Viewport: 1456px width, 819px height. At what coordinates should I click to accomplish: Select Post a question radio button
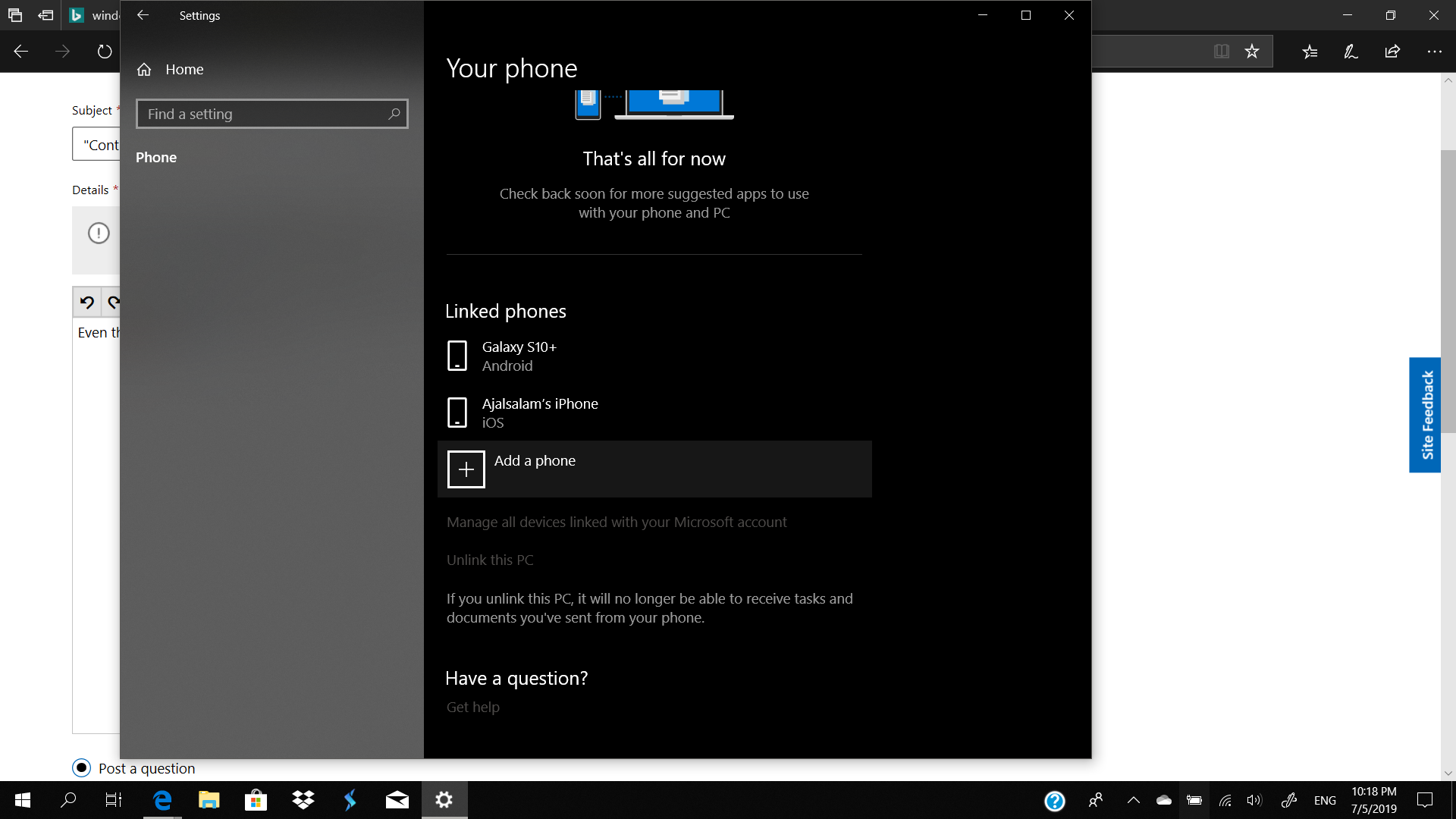click(x=82, y=767)
